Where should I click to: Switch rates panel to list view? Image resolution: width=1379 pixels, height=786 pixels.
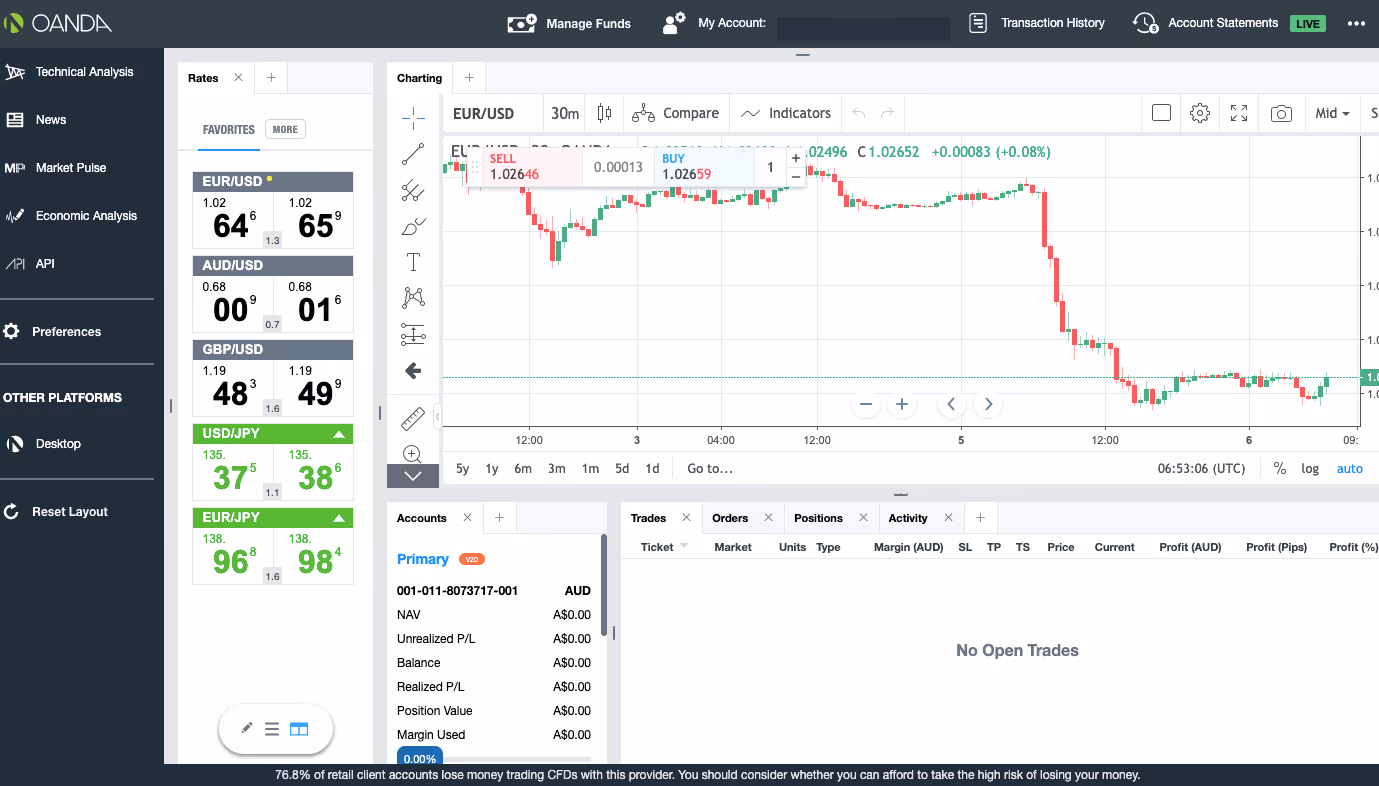(272, 729)
